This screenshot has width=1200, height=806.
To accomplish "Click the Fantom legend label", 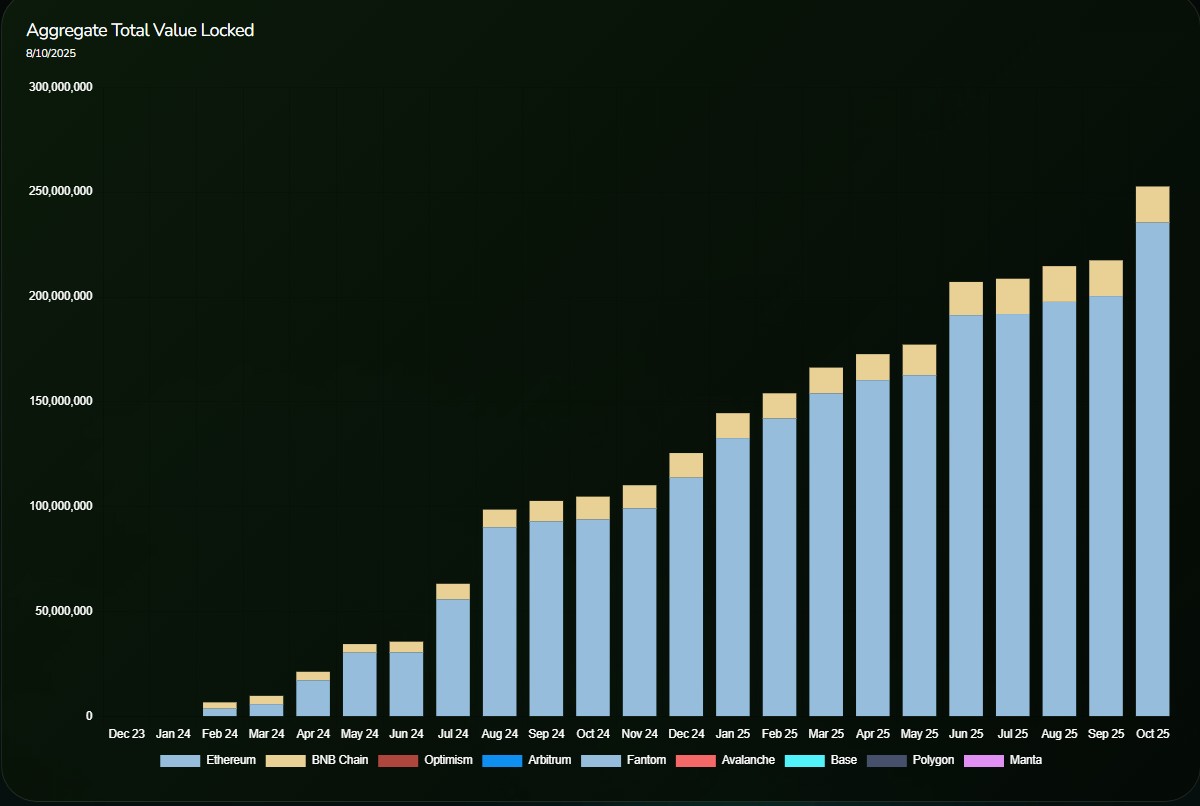I will pyautogui.click(x=645, y=761).
